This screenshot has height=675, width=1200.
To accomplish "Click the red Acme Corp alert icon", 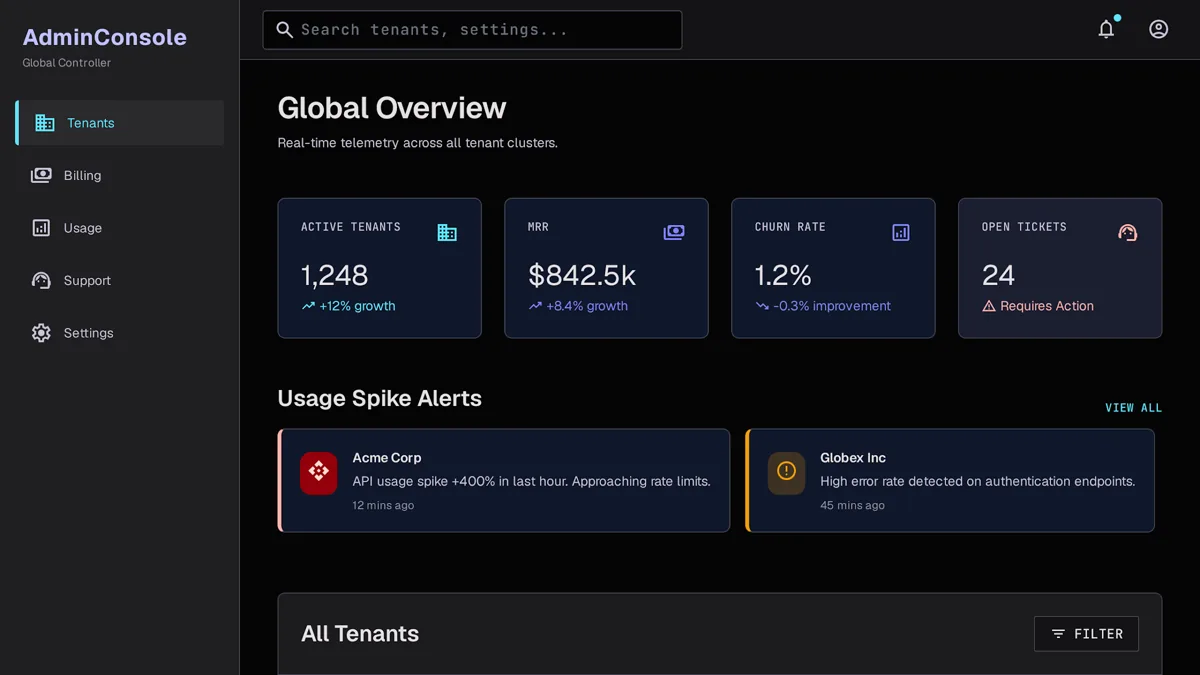I will click(319, 473).
